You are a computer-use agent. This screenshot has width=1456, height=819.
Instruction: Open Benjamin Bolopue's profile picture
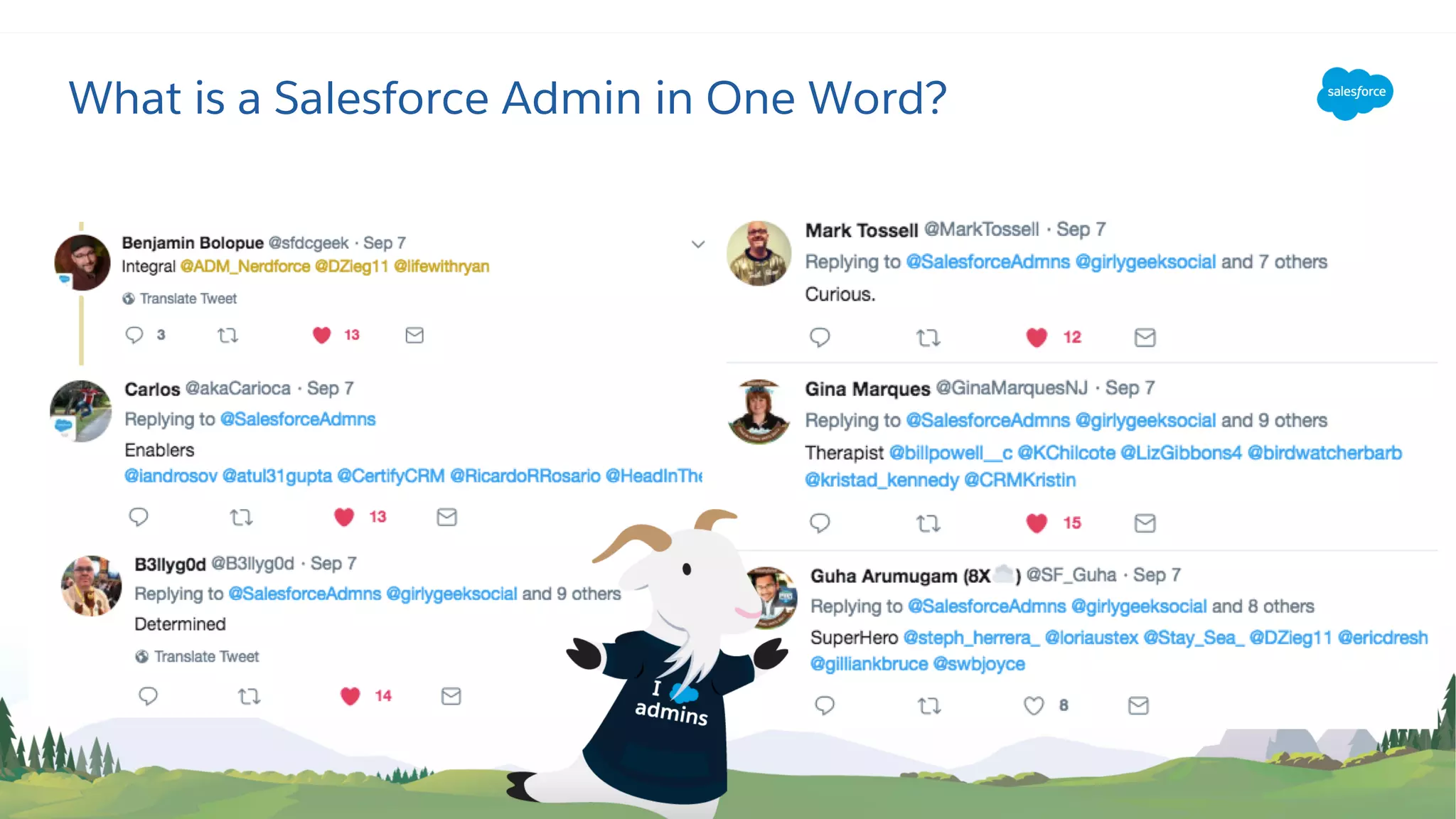82,262
